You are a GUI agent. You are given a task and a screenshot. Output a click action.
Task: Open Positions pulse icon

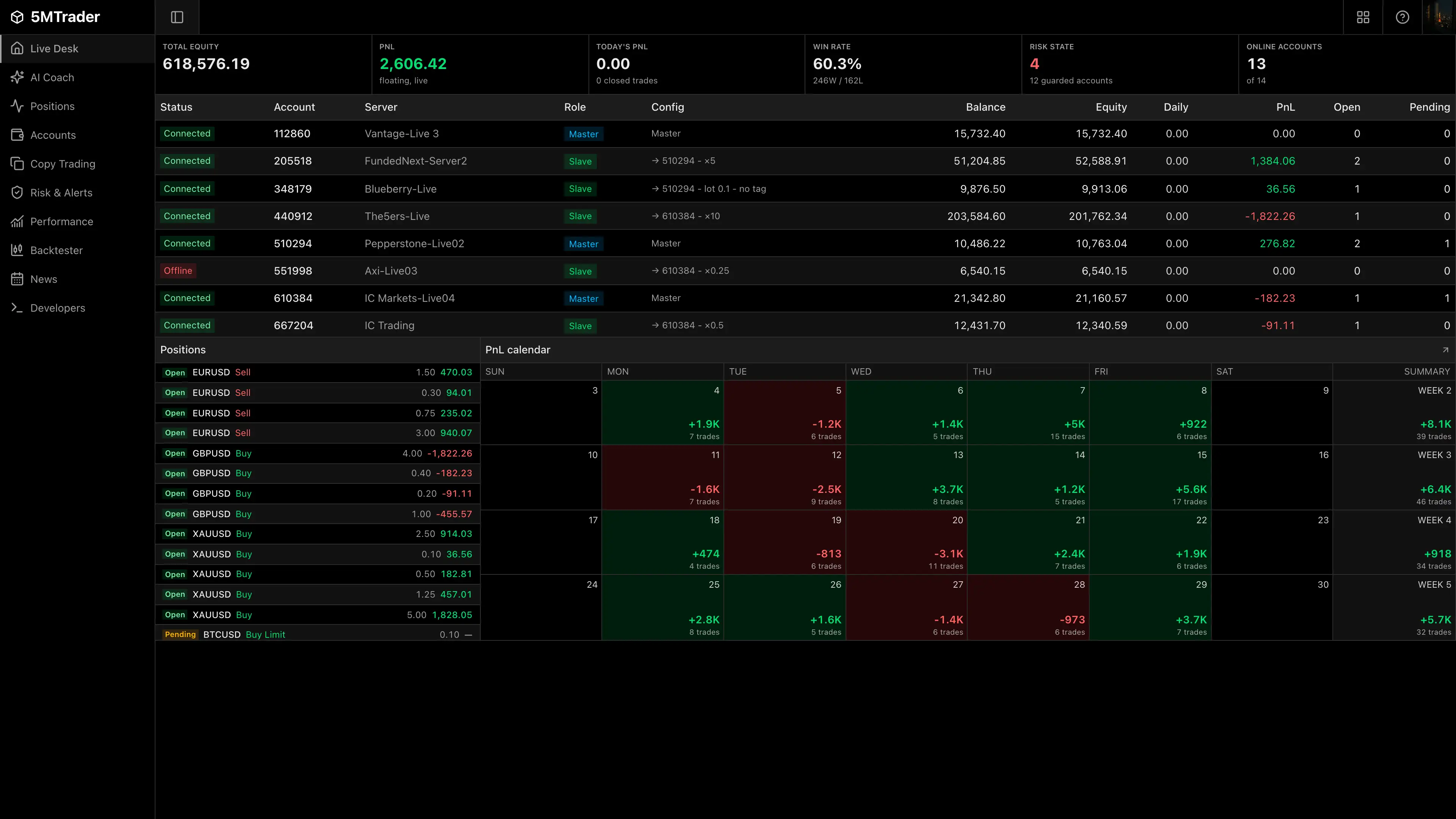pos(17,106)
